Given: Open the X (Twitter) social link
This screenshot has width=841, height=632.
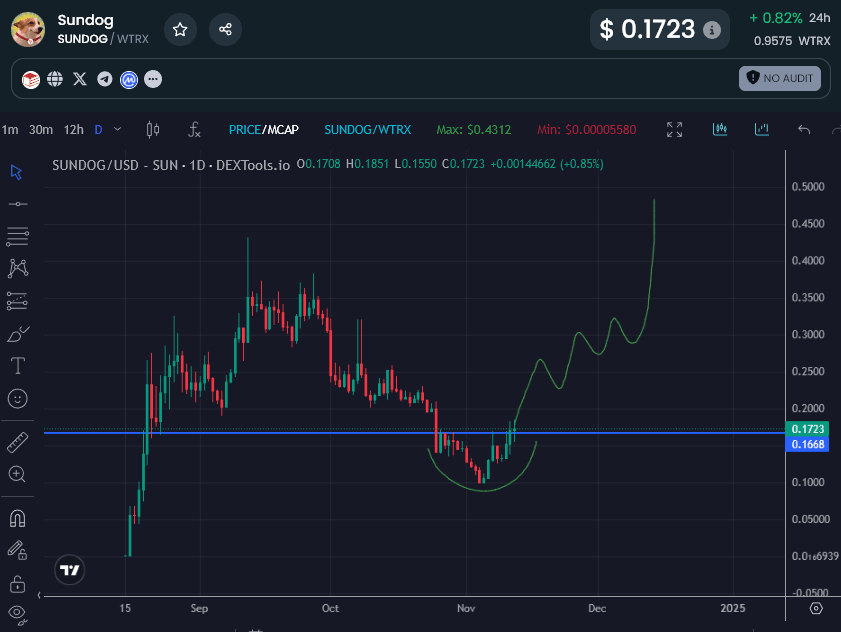Looking at the screenshot, I should (80, 79).
